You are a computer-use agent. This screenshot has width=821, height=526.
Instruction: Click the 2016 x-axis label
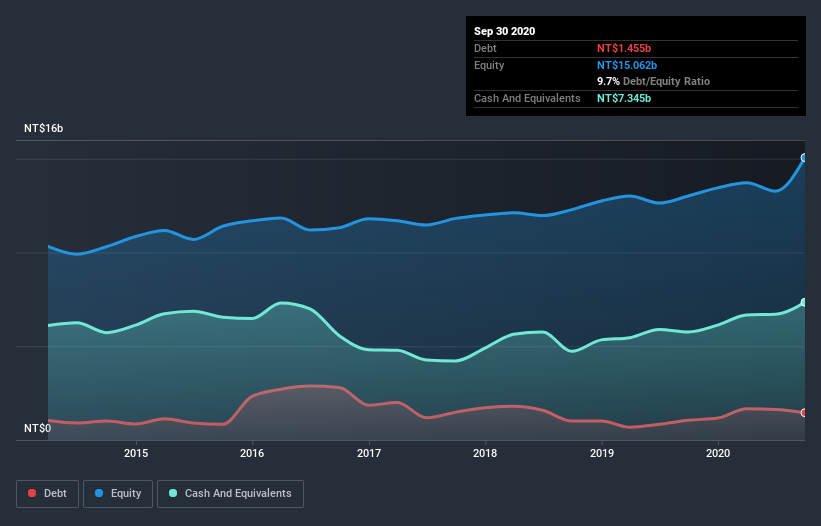(252, 453)
